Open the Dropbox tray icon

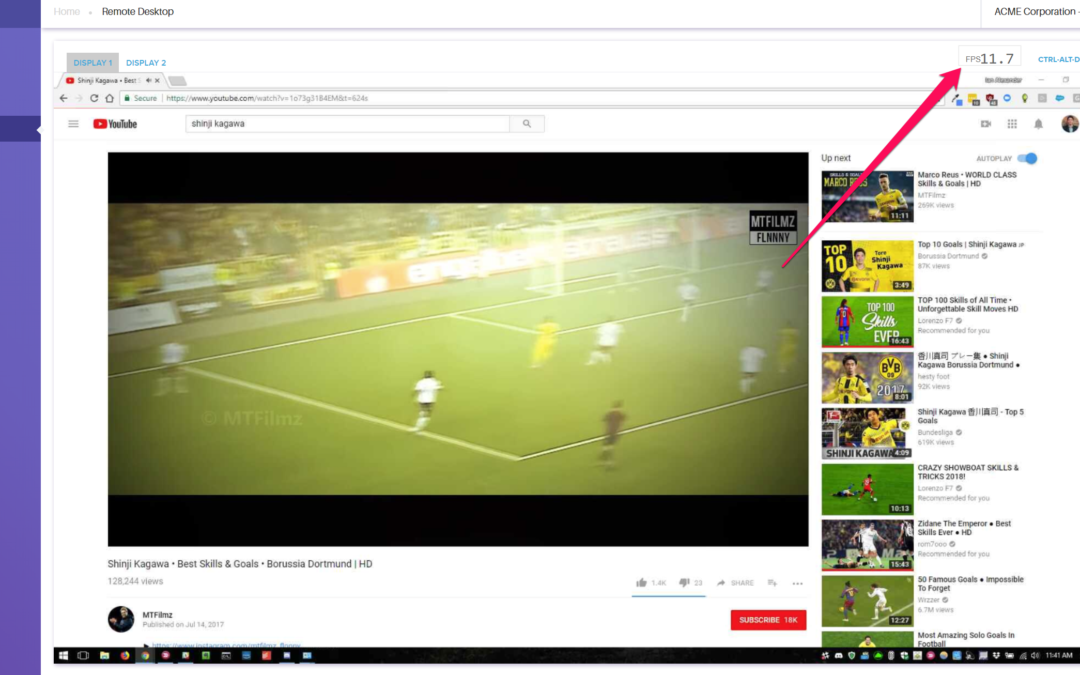996,656
